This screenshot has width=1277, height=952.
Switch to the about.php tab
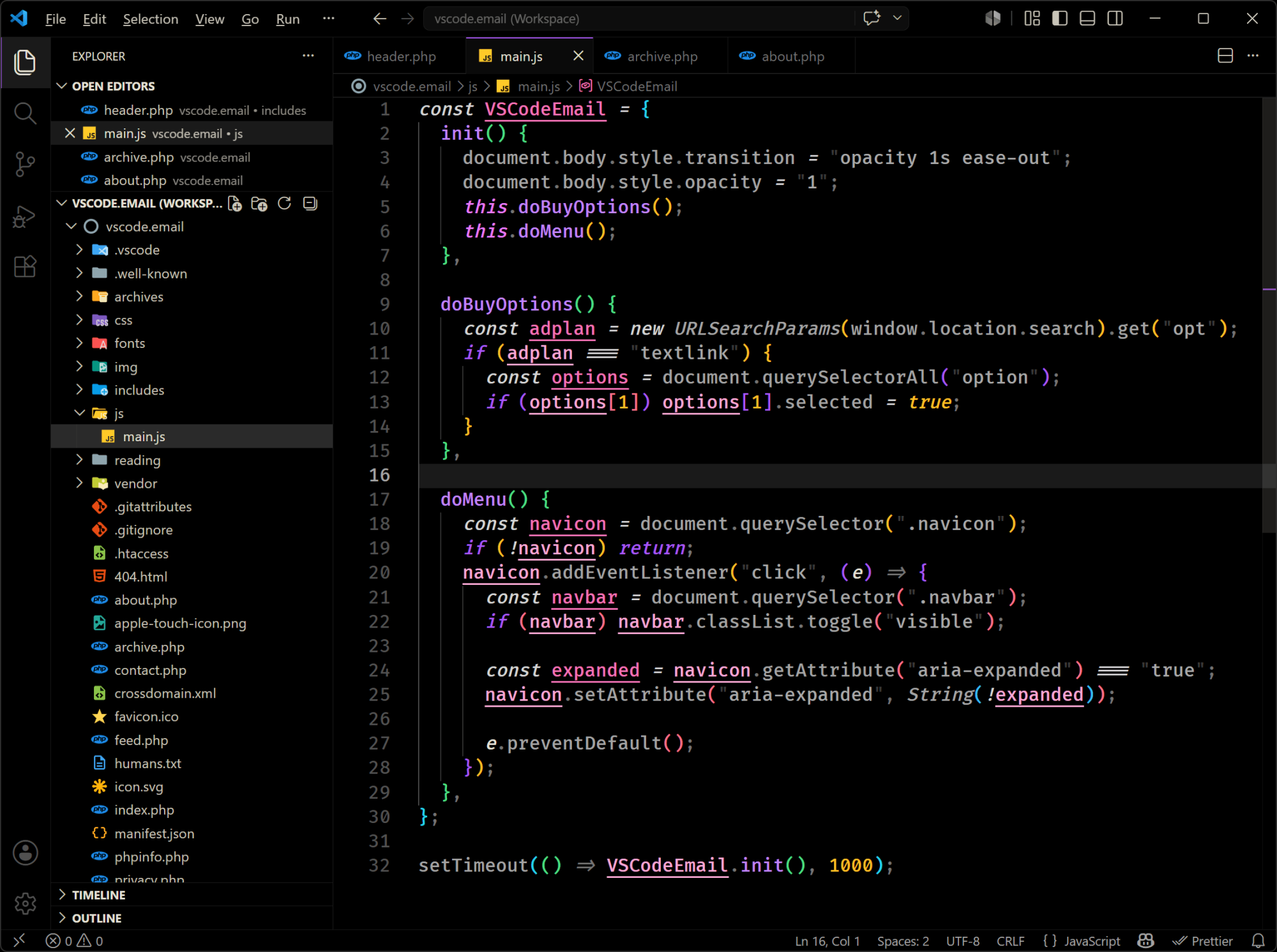coord(792,56)
